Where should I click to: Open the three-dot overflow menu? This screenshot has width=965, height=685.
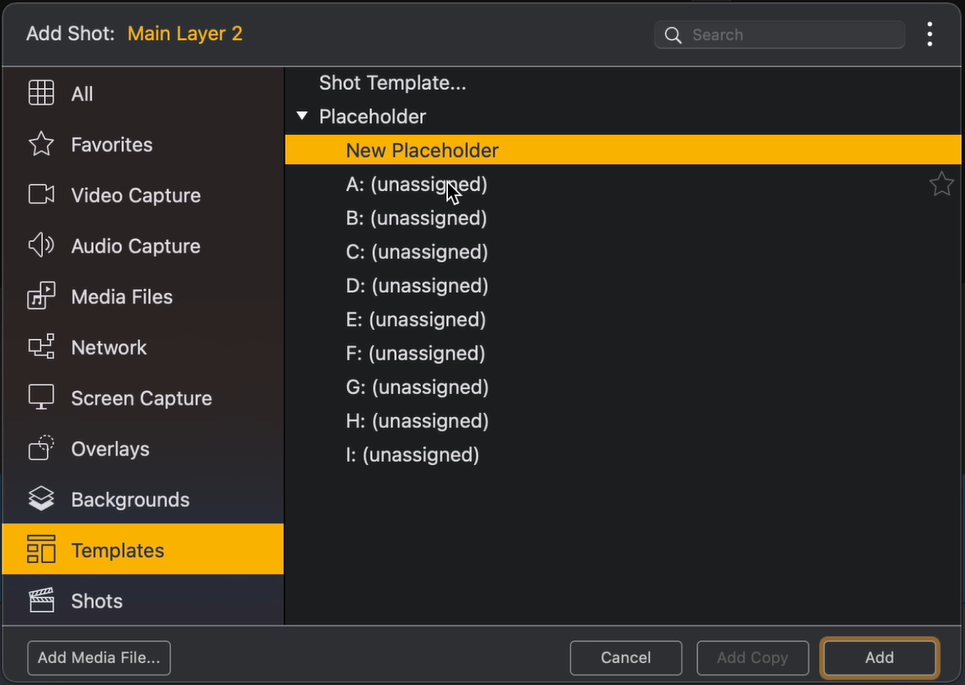pos(929,33)
